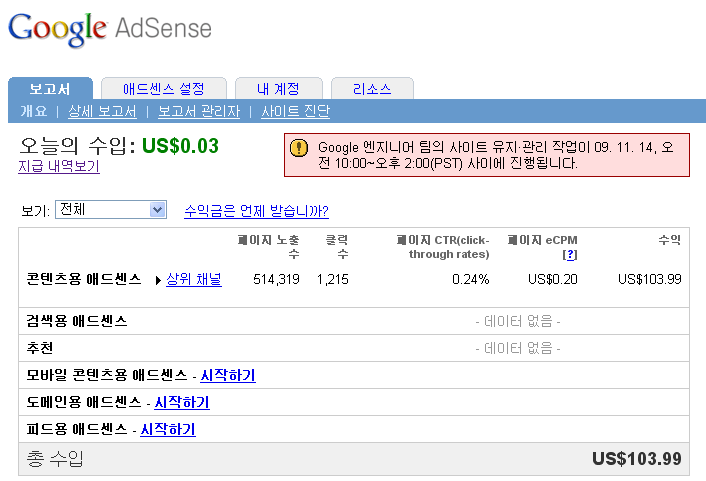Open the 사이트 진단 sub-menu link
This screenshot has width=706, height=481.
pos(295,111)
